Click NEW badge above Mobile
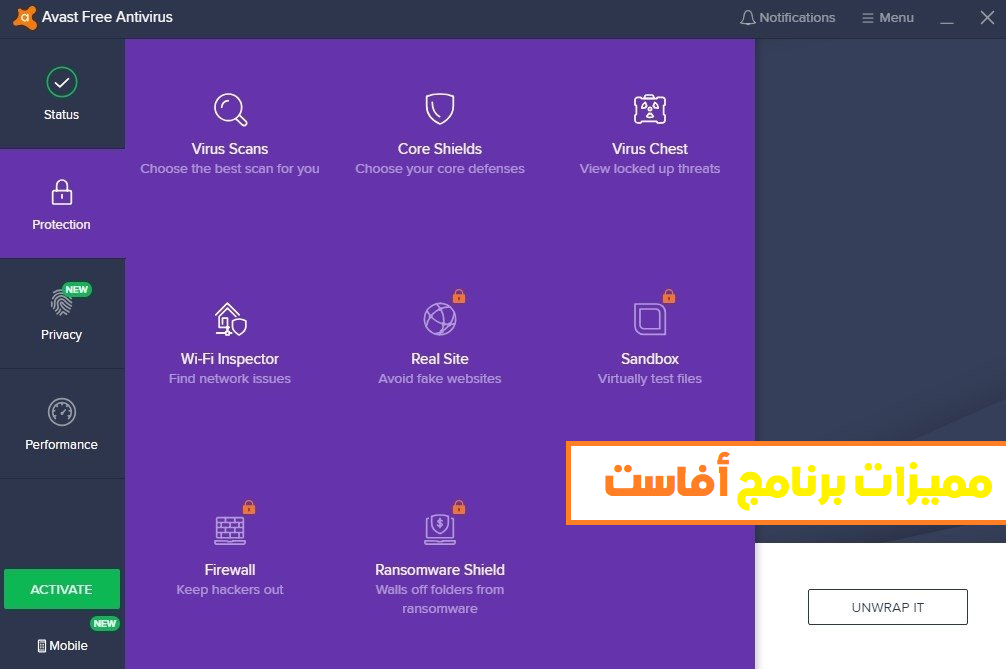The height and width of the screenshot is (669, 1006). (105, 623)
